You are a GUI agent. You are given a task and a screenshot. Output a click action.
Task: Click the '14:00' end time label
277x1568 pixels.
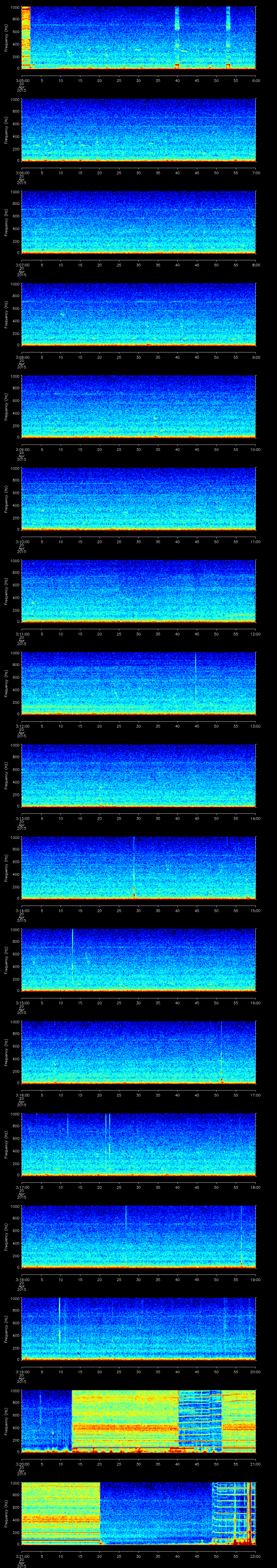(x=256, y=818)
